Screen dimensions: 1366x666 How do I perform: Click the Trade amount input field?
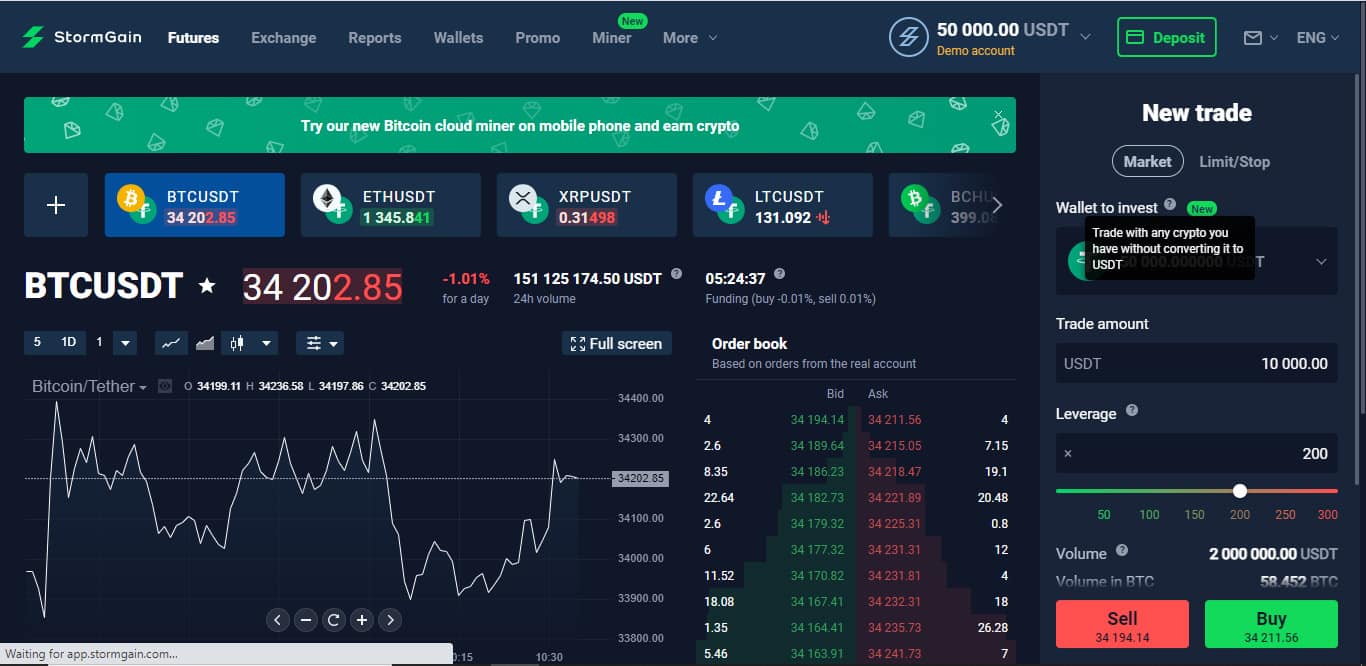pyautogui.click(x=1197, y=363)
